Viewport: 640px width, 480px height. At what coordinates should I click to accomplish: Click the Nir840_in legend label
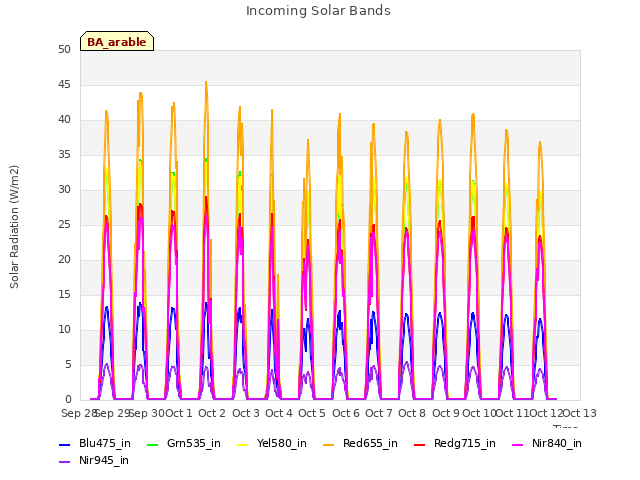pyautogui.click(x=557, y=443)
